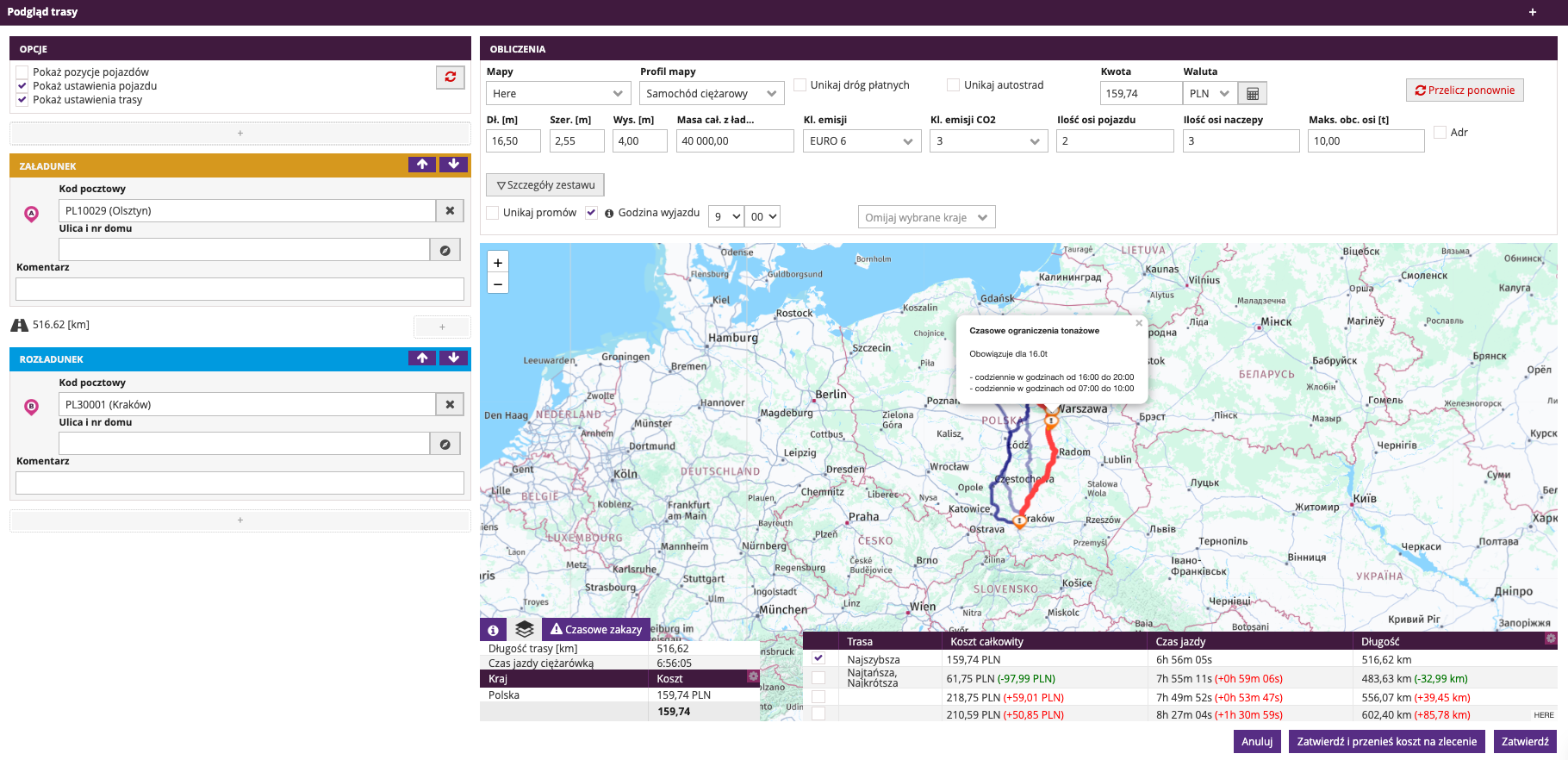Toggle Pokaż ustawienia trasy checkbox
1568x760 pixels.
(22, 100)
